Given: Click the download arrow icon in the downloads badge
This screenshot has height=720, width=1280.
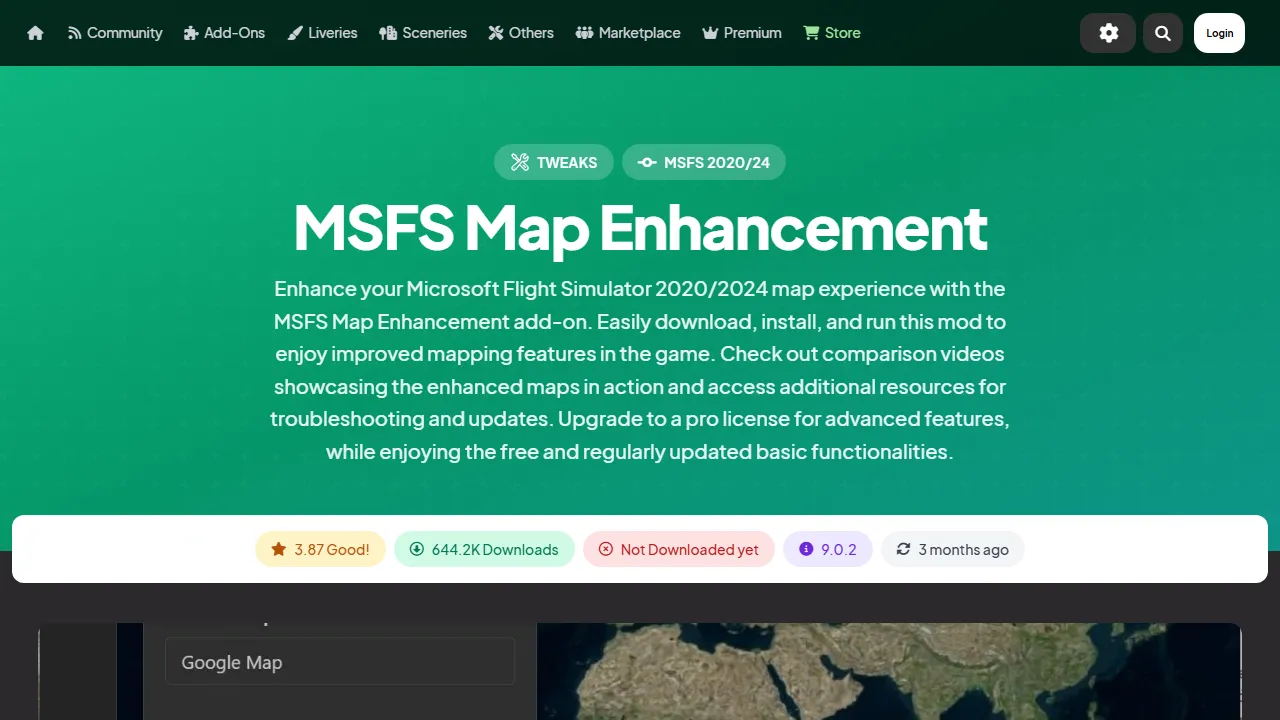Looking at the screenshot, I should tap(417, 549).
